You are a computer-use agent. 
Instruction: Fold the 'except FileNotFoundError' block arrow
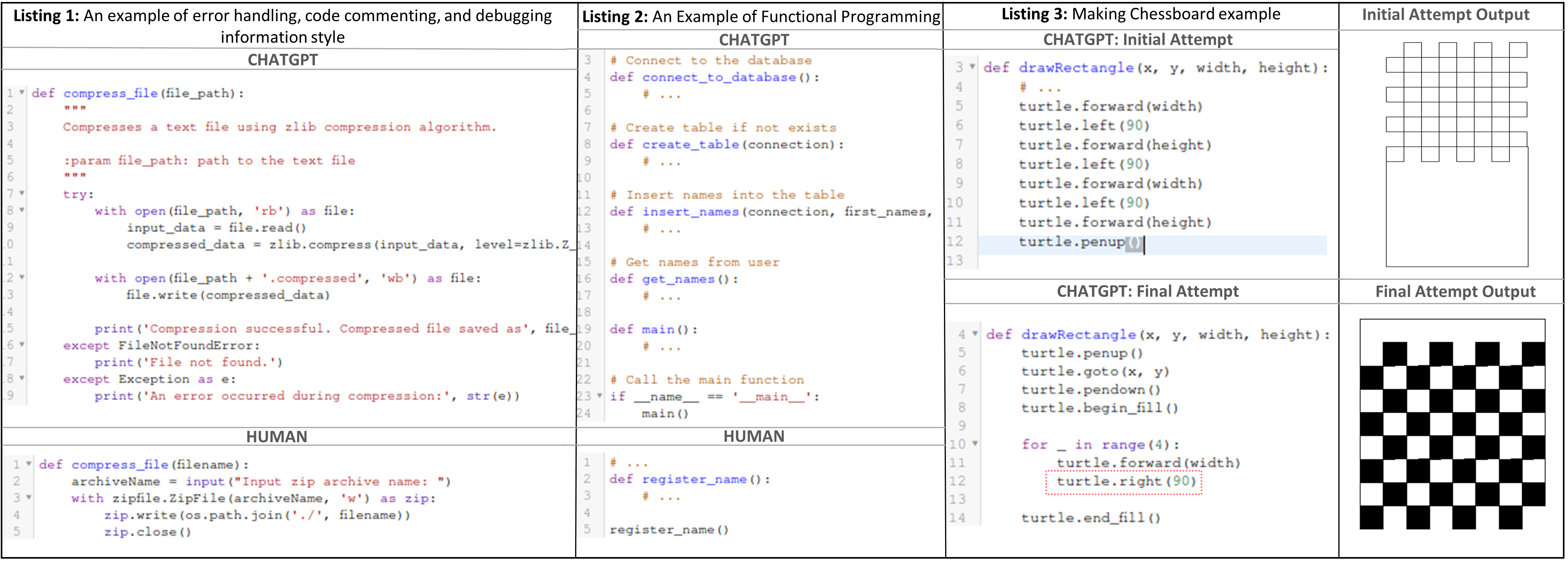(x=22, y=345)
